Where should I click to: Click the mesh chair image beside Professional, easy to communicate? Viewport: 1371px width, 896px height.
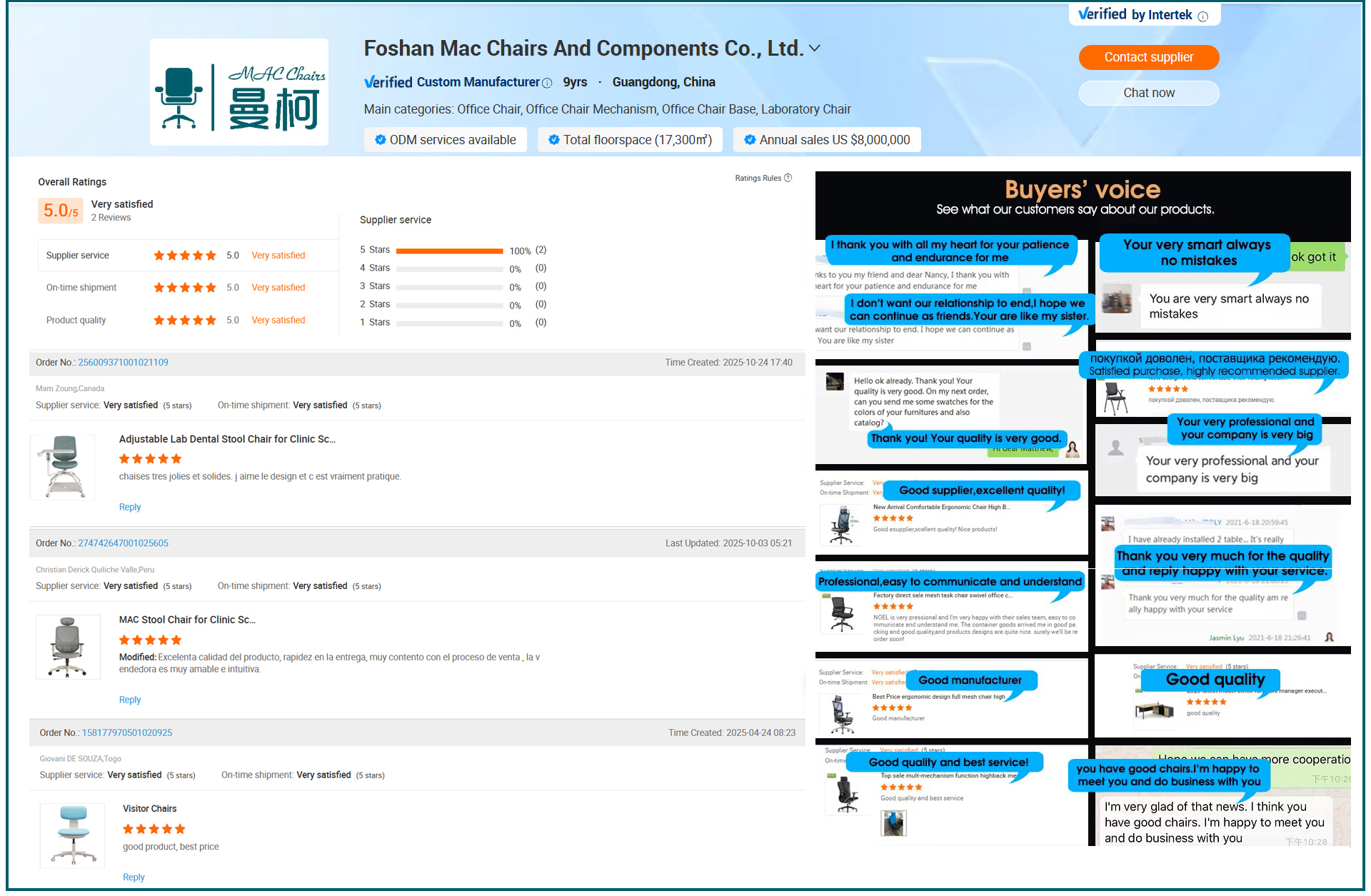pos(843,613)
